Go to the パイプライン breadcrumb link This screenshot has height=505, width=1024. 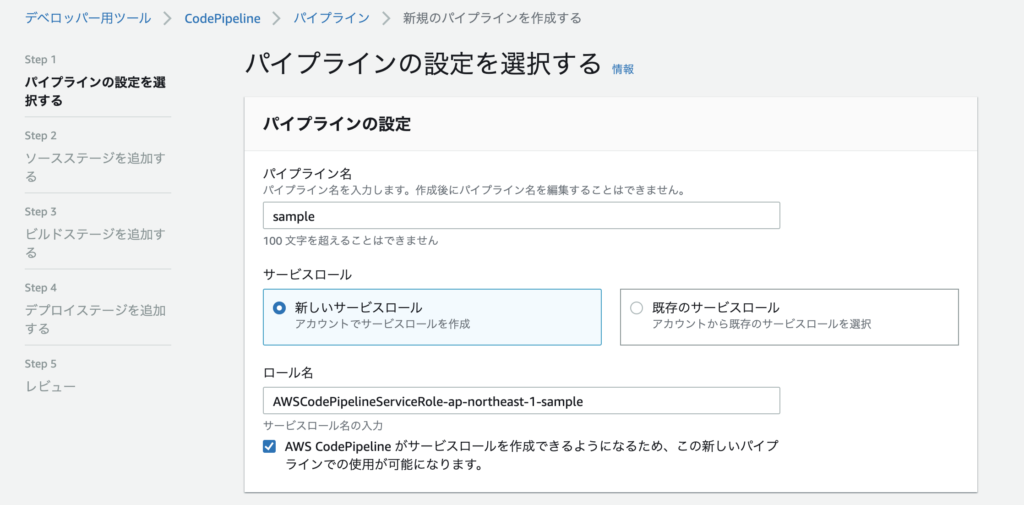[330, 18]
